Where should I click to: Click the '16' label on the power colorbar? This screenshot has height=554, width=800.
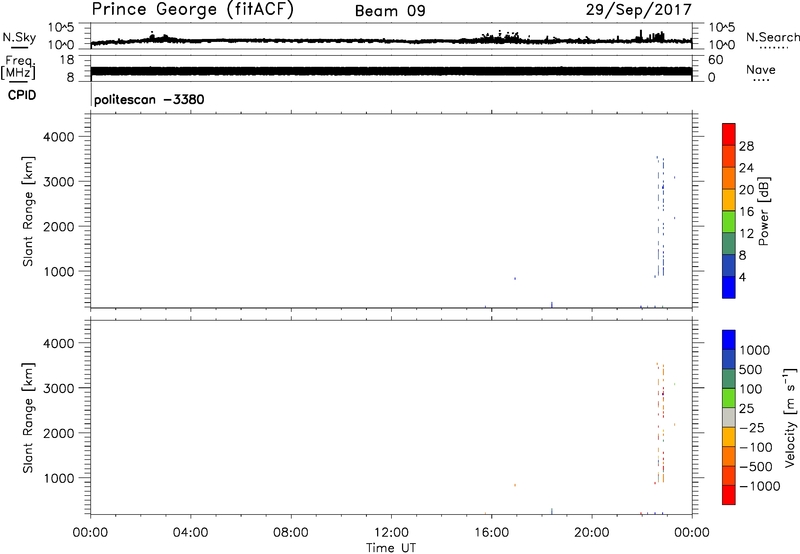746,212
